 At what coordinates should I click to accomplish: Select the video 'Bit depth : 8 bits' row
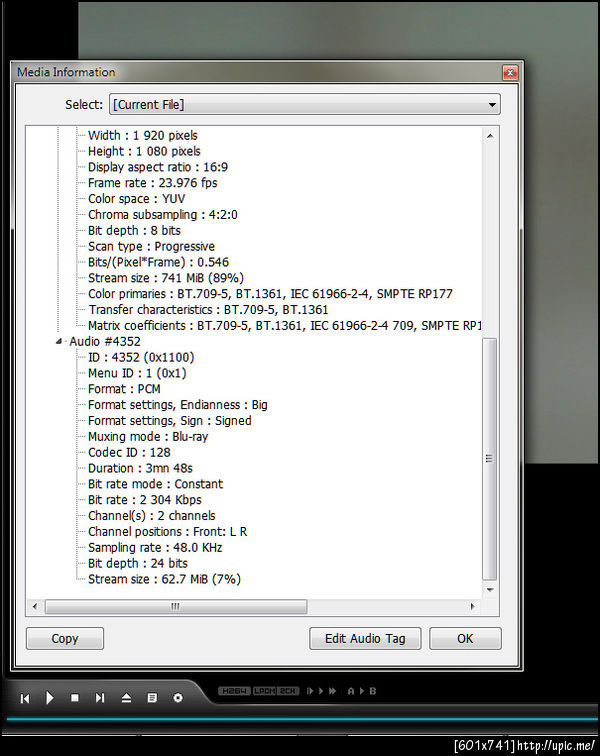pos(134,231)
